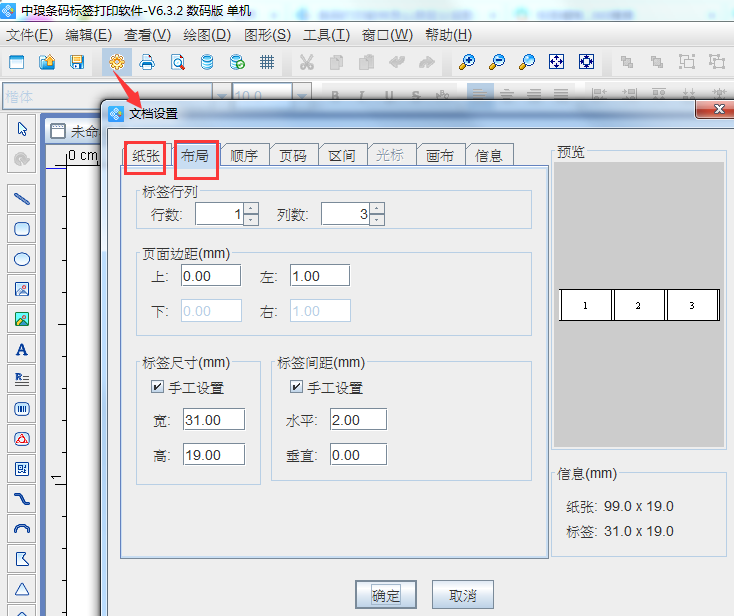The width and height of the screenshot is (734, 616).
Task: Select the QR code tool
Action: [x=21, y=468]
